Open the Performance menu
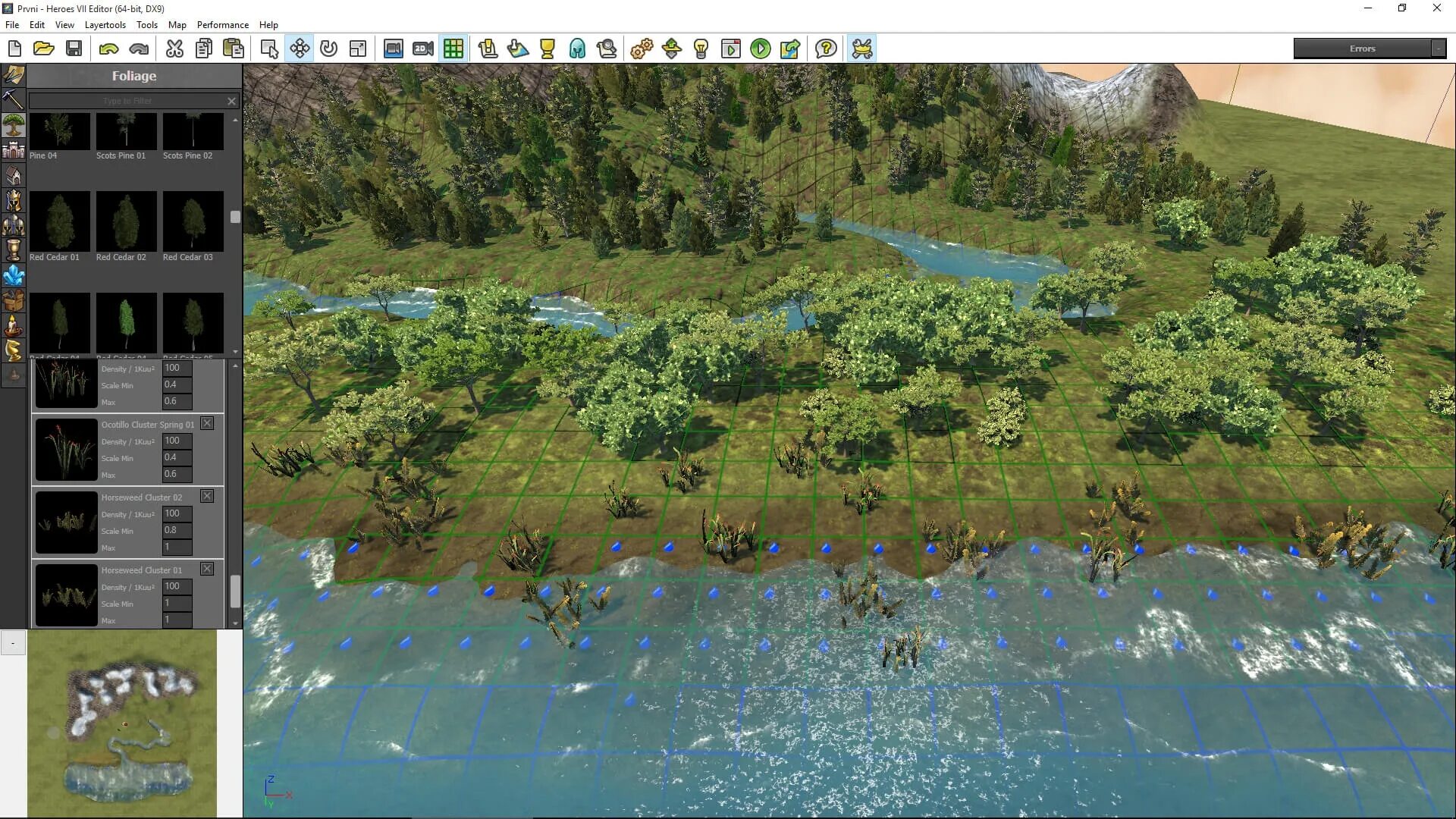The height and width of the screenshot is (819, 1456). click(x=222, y=24)
